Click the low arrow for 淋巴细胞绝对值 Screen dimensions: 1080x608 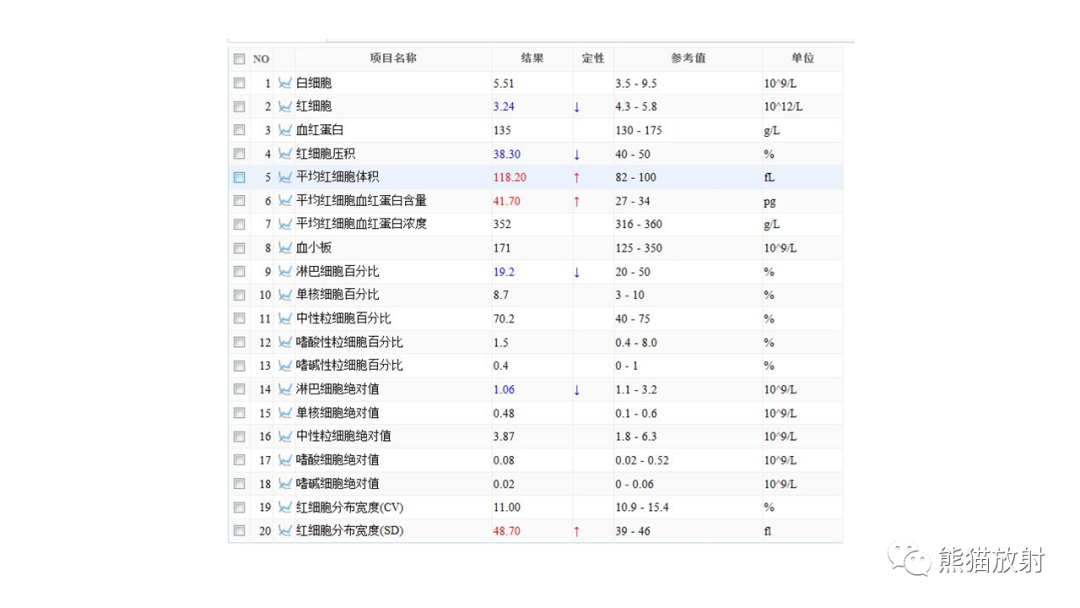pyautogui.click(x=577, y=390)
